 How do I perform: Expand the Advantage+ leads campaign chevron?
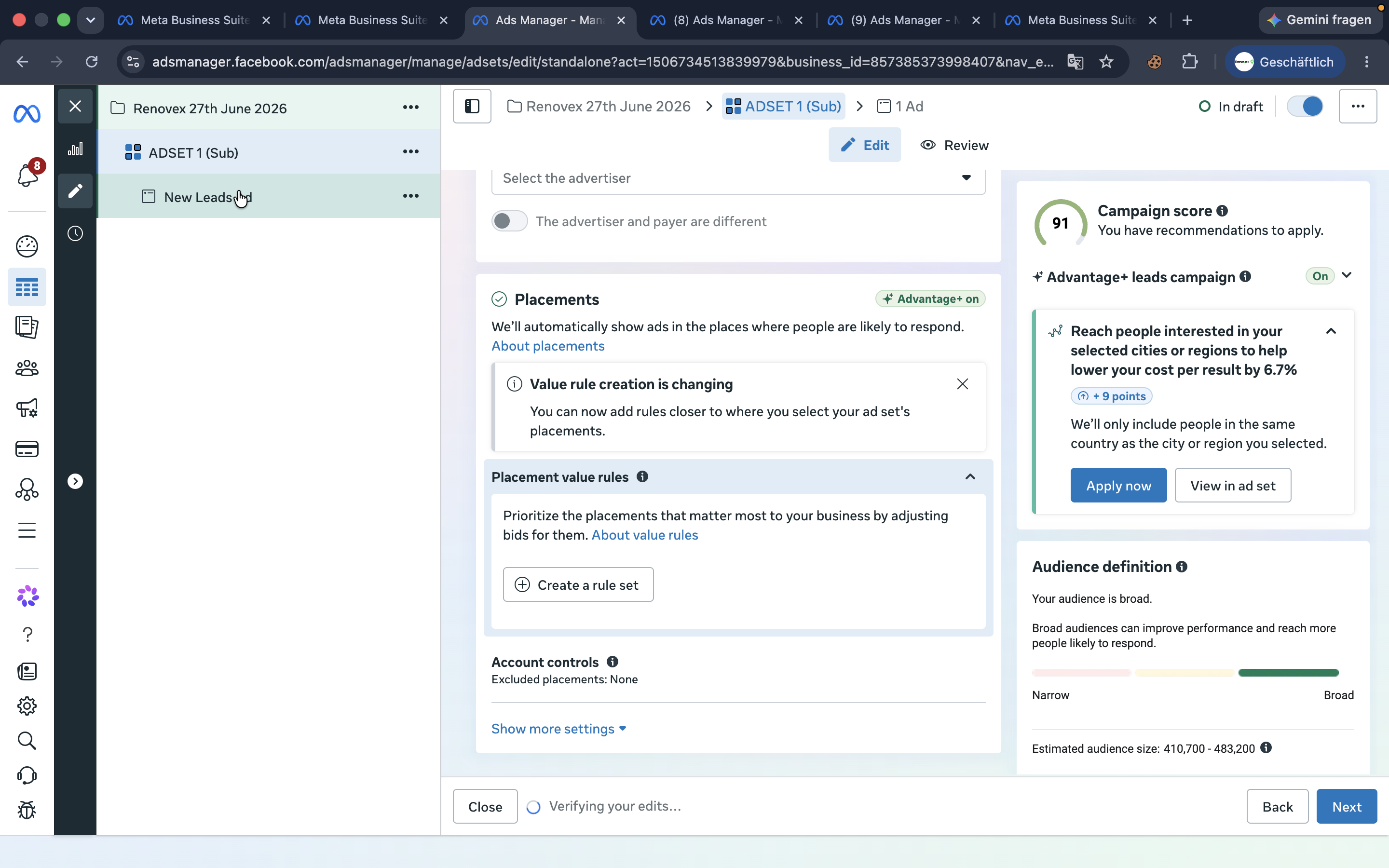(x=1347, y=275)
